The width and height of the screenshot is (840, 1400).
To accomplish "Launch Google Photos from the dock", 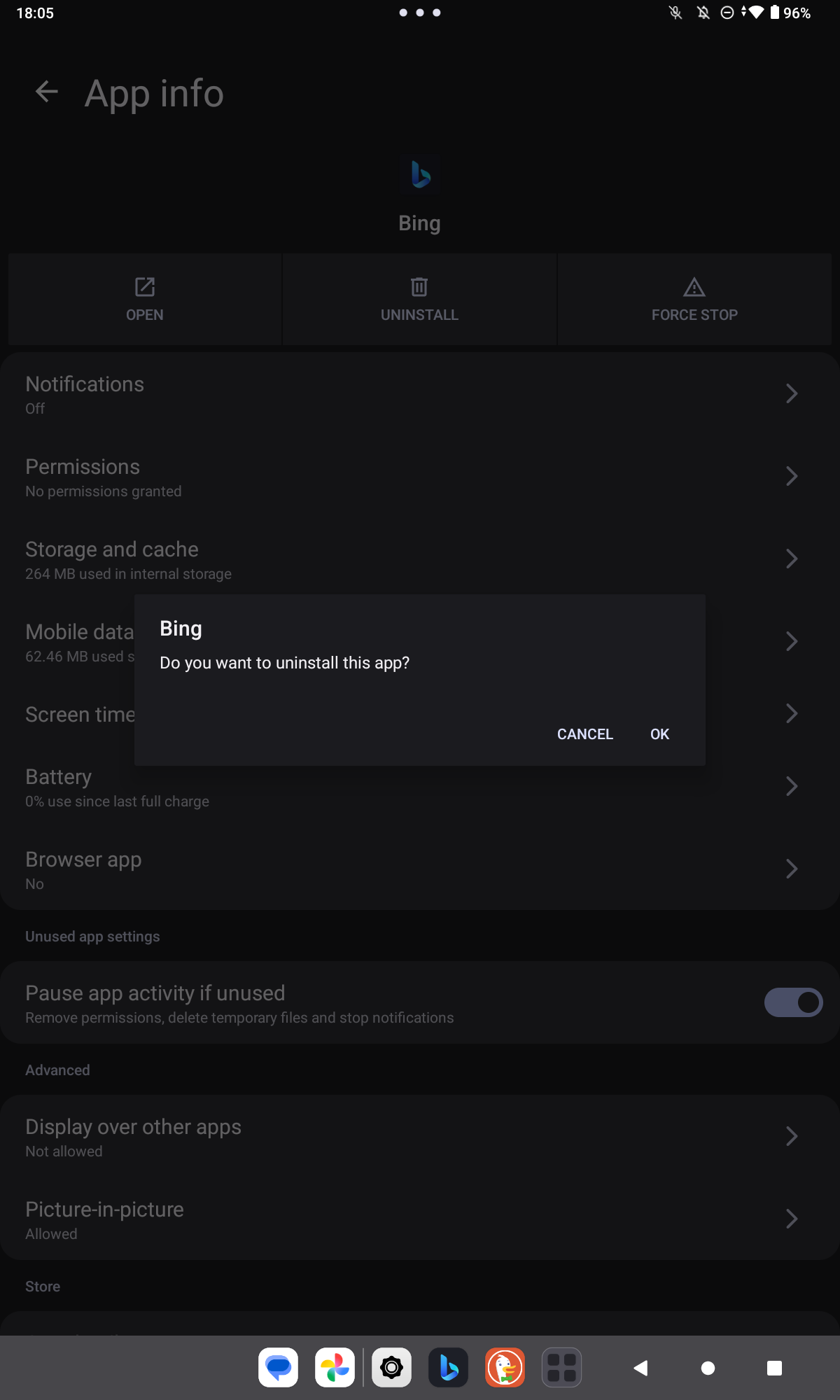I will (x=335, y=1367).
